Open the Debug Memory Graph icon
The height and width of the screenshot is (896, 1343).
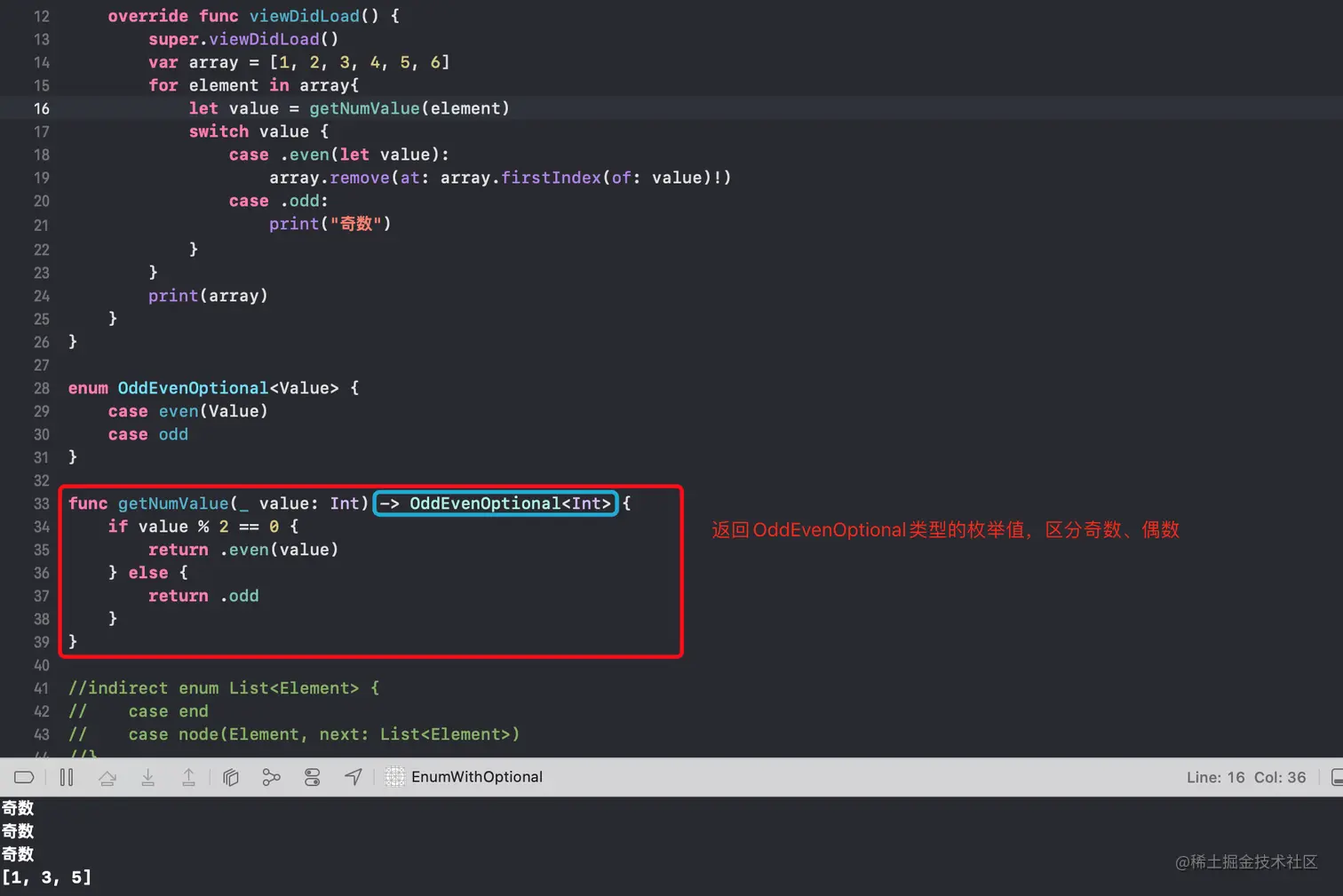[272, 777]
